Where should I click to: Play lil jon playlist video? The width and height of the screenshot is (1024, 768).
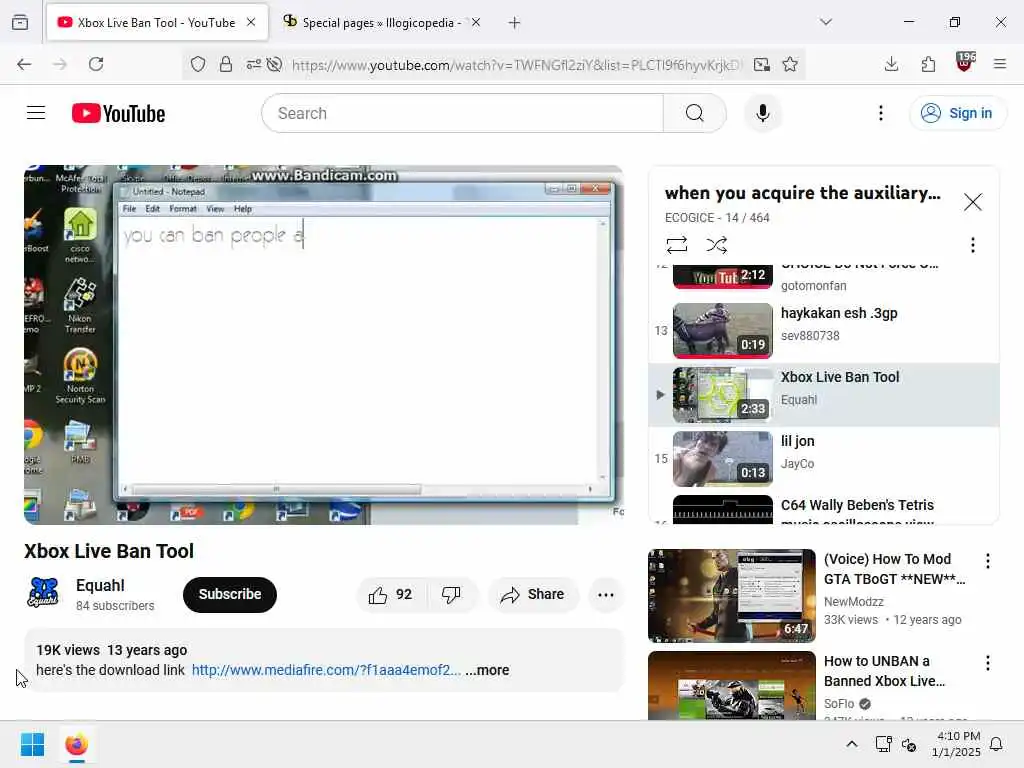pyautogui.click(x=824, y=458)
